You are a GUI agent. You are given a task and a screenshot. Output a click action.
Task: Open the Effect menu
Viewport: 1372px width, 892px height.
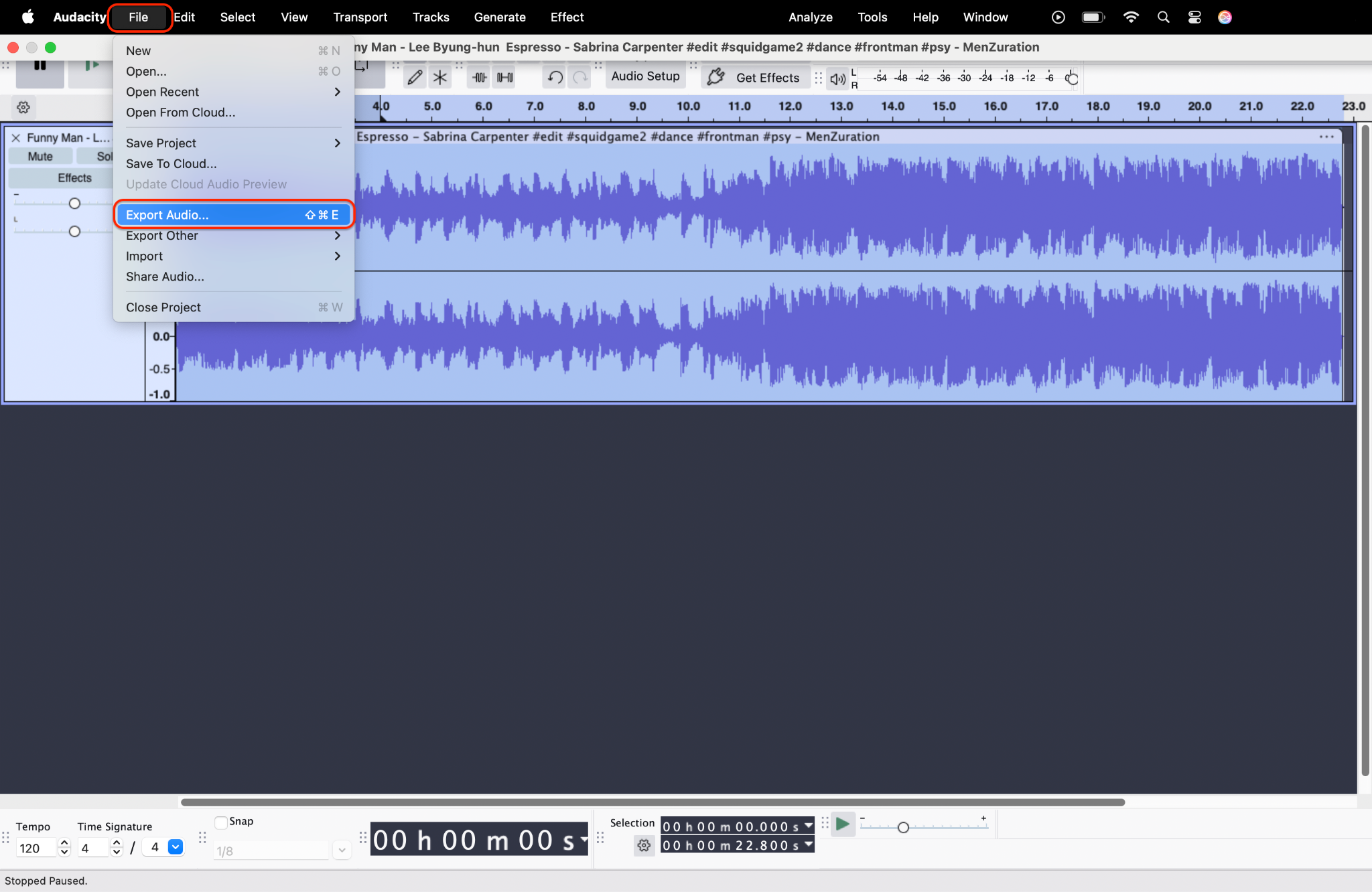[567, 17]
